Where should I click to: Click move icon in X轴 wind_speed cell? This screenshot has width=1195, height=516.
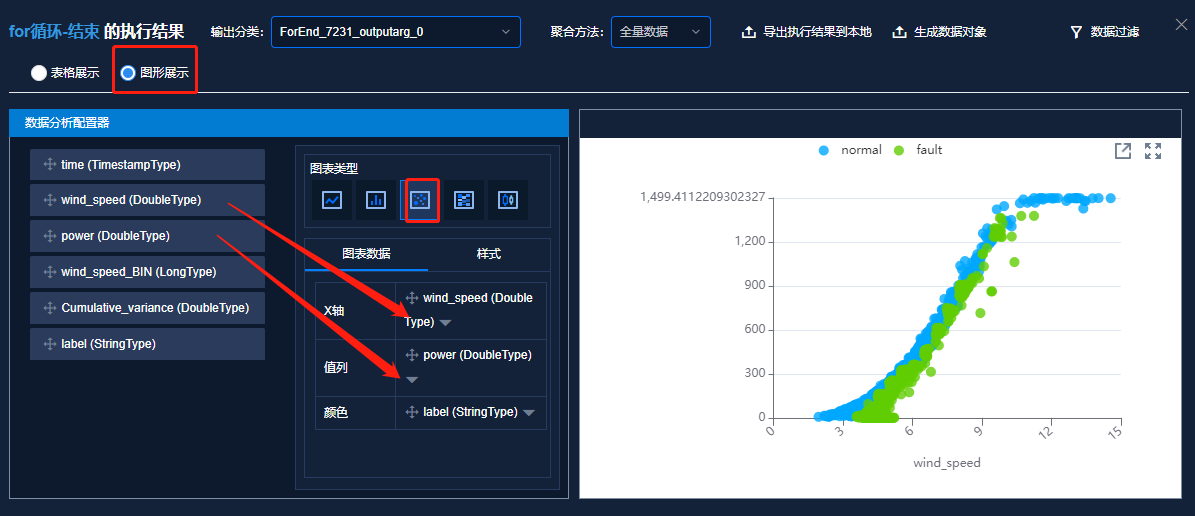412,298
